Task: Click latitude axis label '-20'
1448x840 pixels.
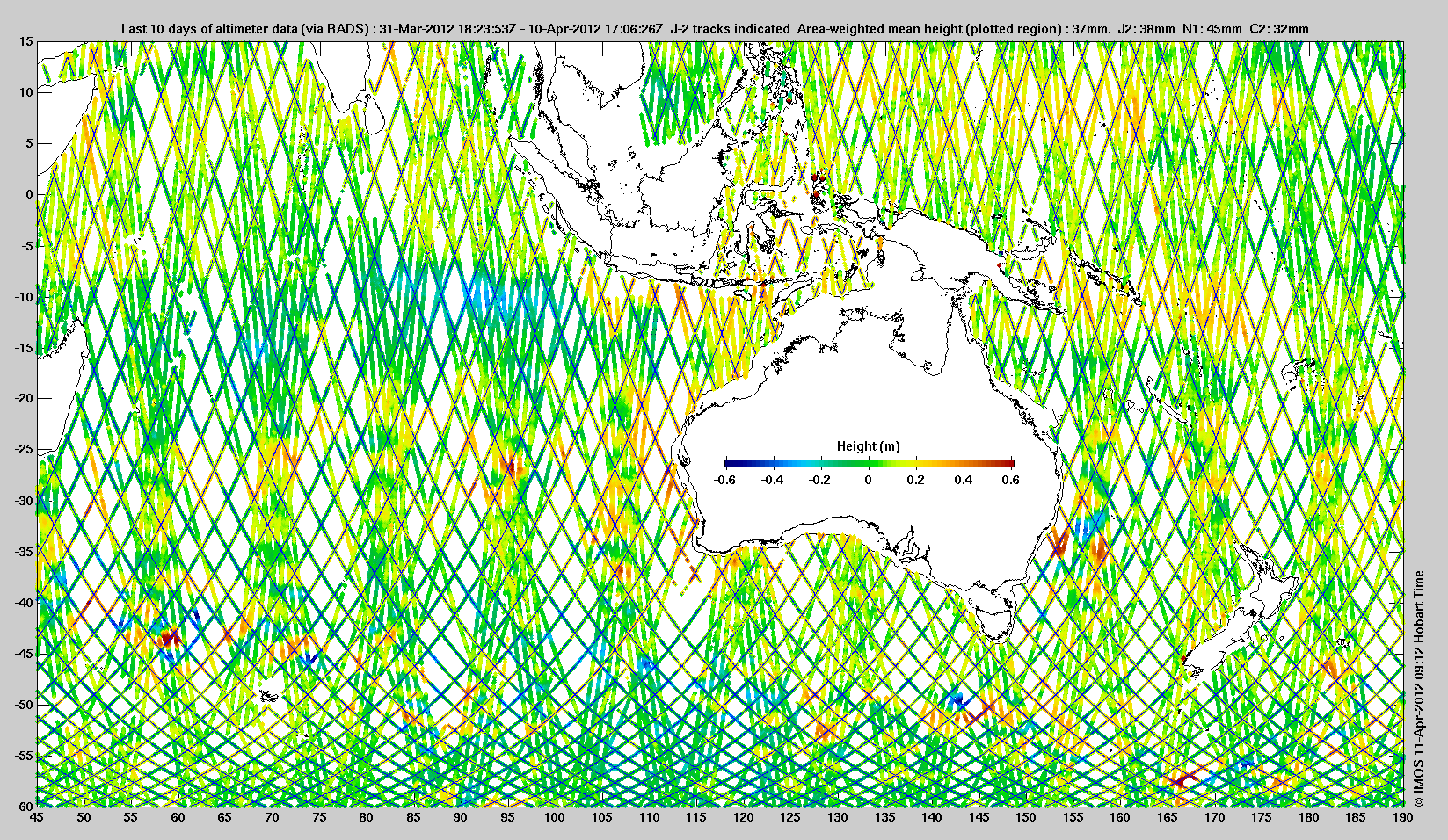Action: click(24, 398)
